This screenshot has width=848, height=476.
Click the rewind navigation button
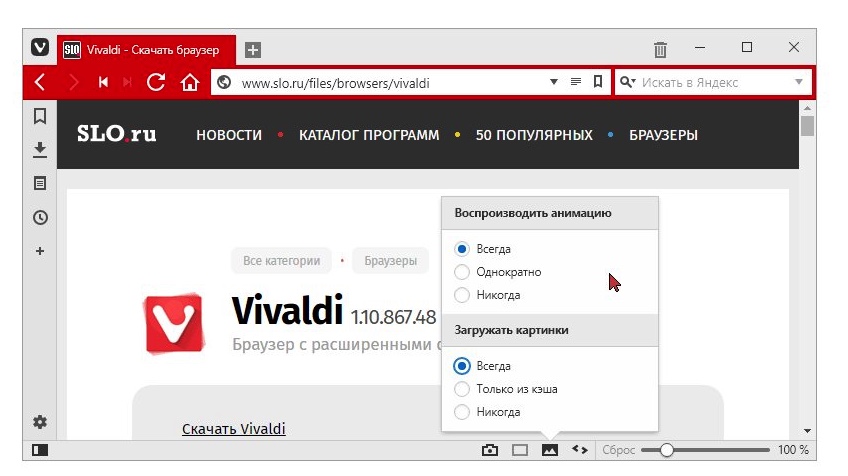103,82
